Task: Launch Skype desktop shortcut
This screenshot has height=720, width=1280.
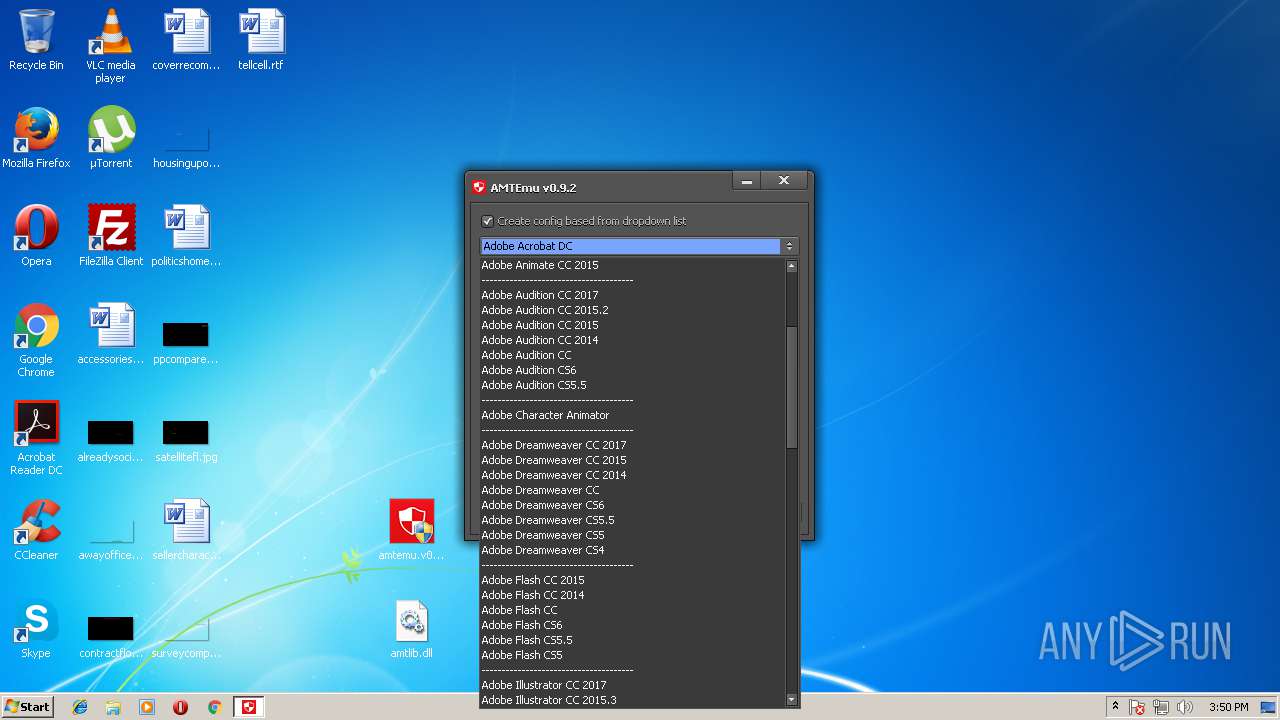Action: (x=36, y=629)
